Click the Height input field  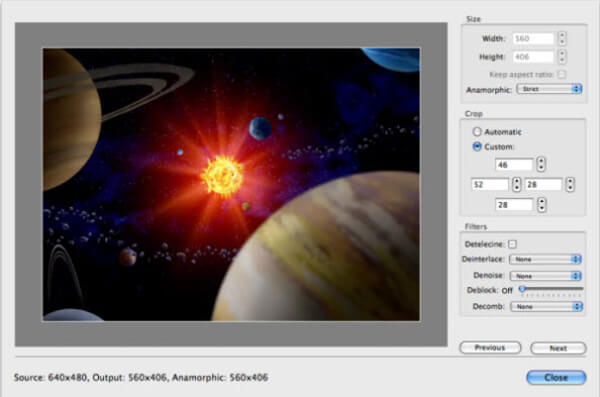click(533, 57)
